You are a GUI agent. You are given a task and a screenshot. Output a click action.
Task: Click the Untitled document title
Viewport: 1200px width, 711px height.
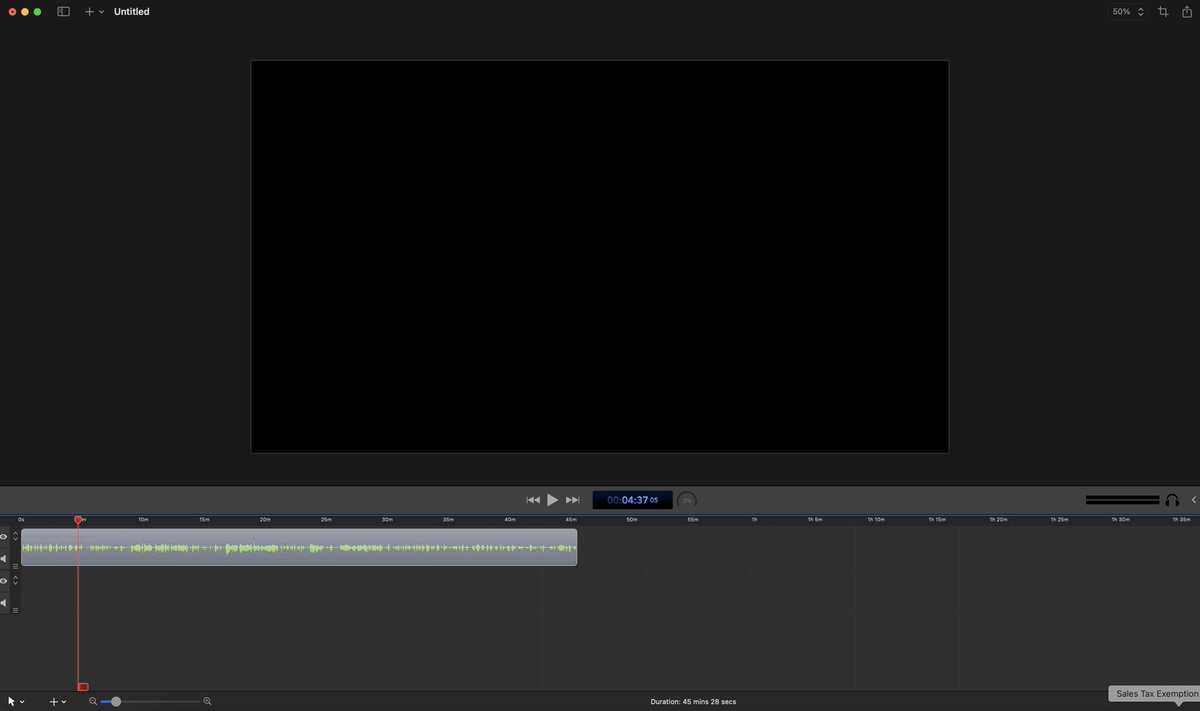(x=131, y=12)
